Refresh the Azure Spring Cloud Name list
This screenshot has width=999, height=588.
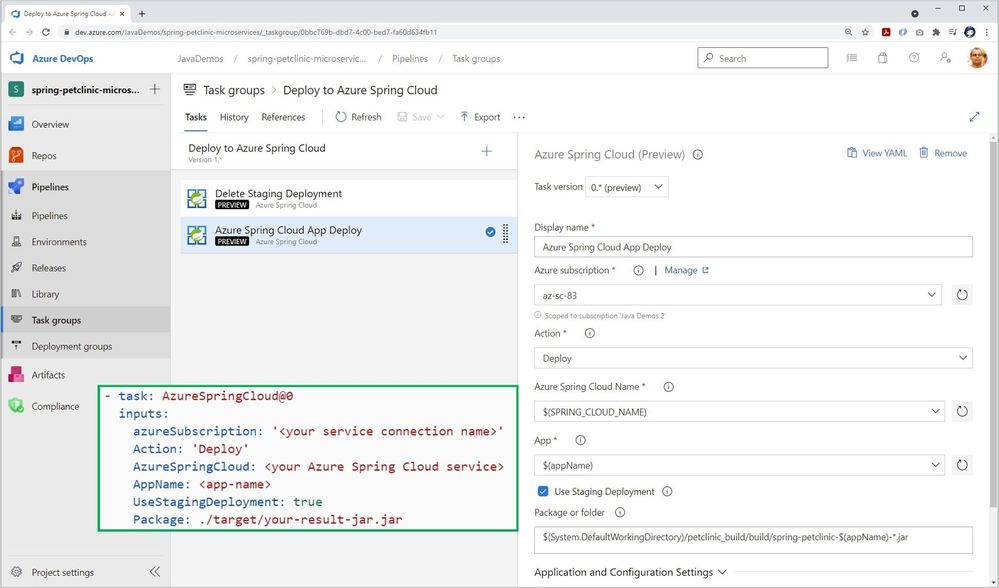point(962,412)
